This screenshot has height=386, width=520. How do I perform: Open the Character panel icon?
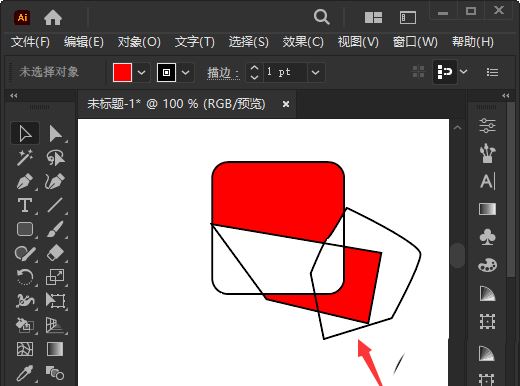[487, 181]
